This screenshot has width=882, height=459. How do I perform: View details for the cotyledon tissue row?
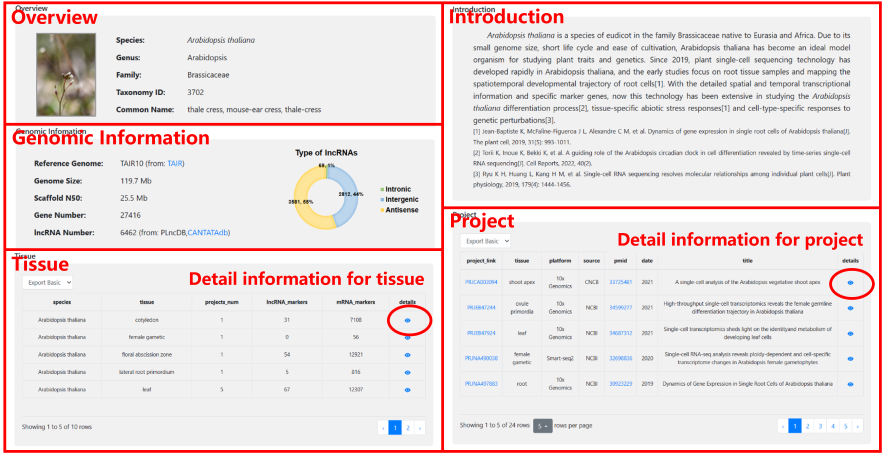[x=408, y=320]
